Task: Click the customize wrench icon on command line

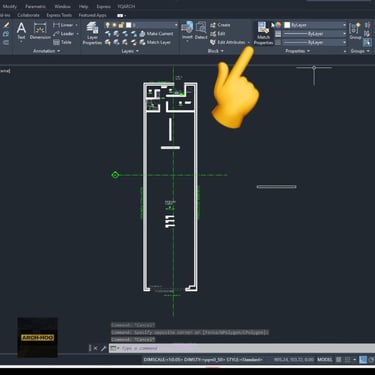Action: [x=103, y=348]
